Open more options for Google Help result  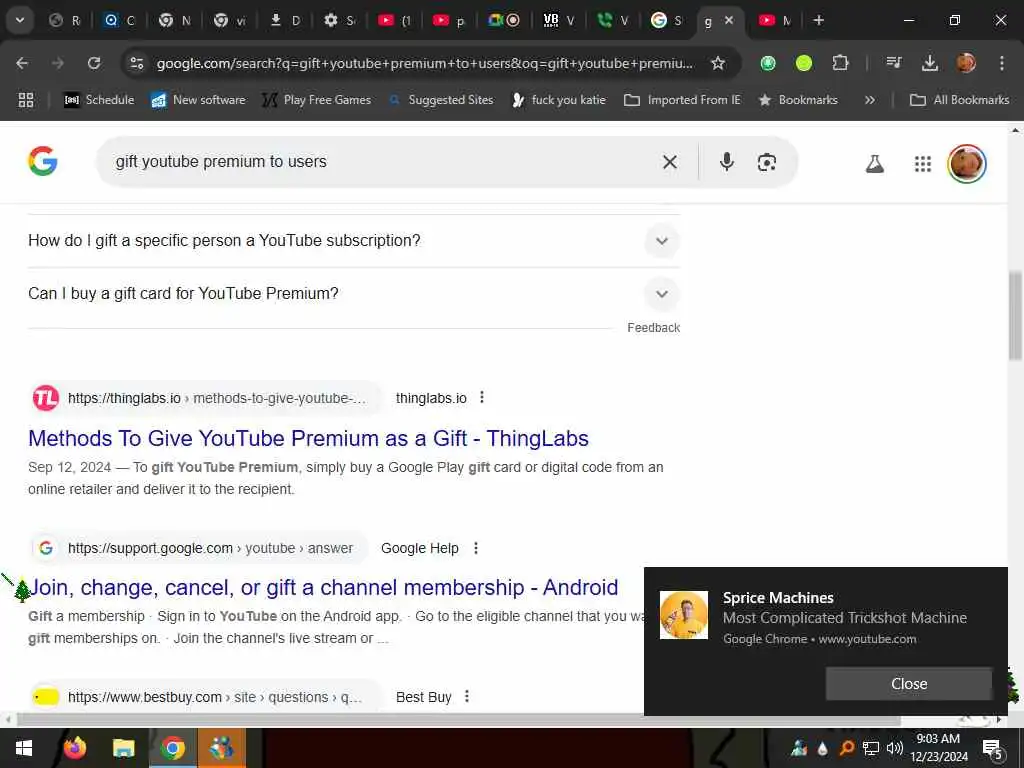(x=476, y=548)
